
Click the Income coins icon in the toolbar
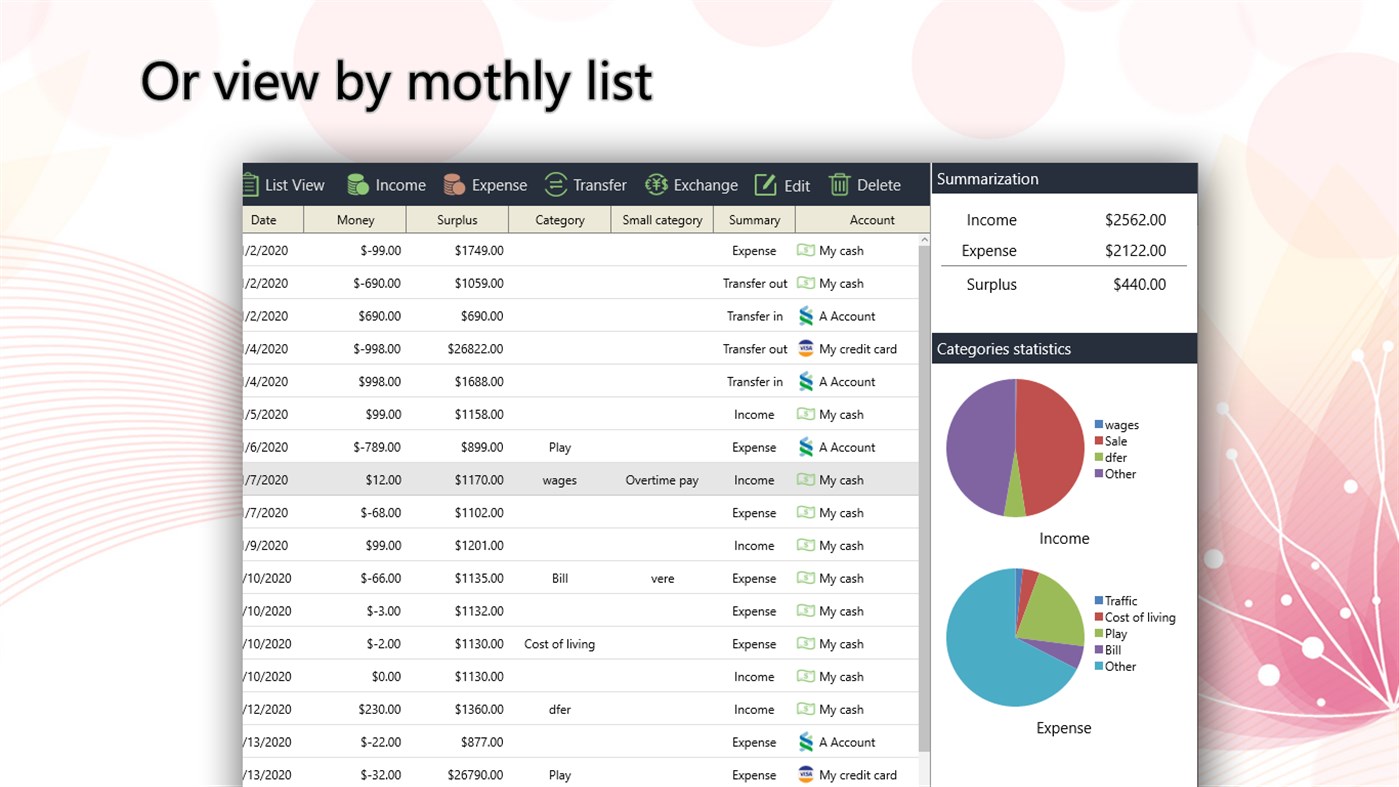pos(357,184)
